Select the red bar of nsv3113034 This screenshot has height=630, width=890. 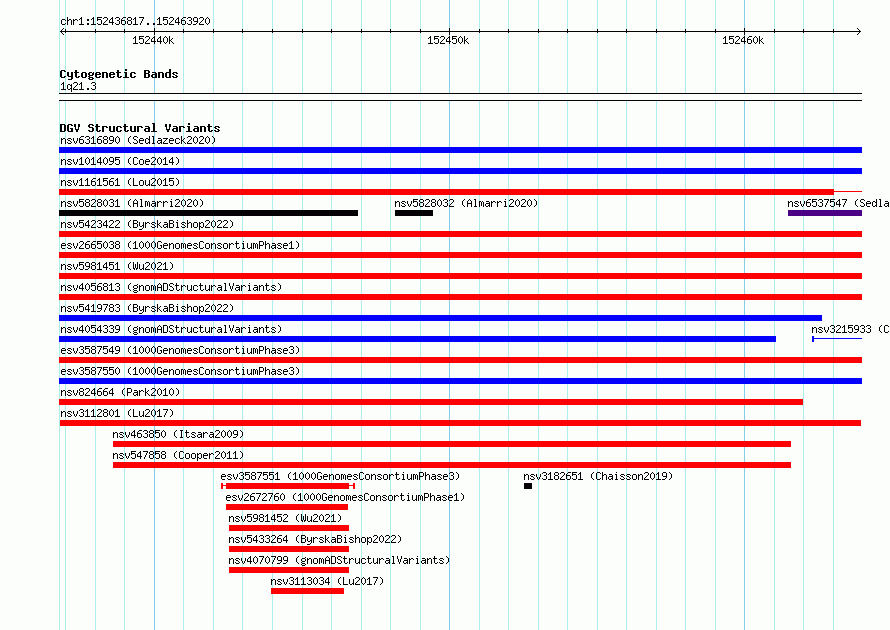click(x=307, y=591)
